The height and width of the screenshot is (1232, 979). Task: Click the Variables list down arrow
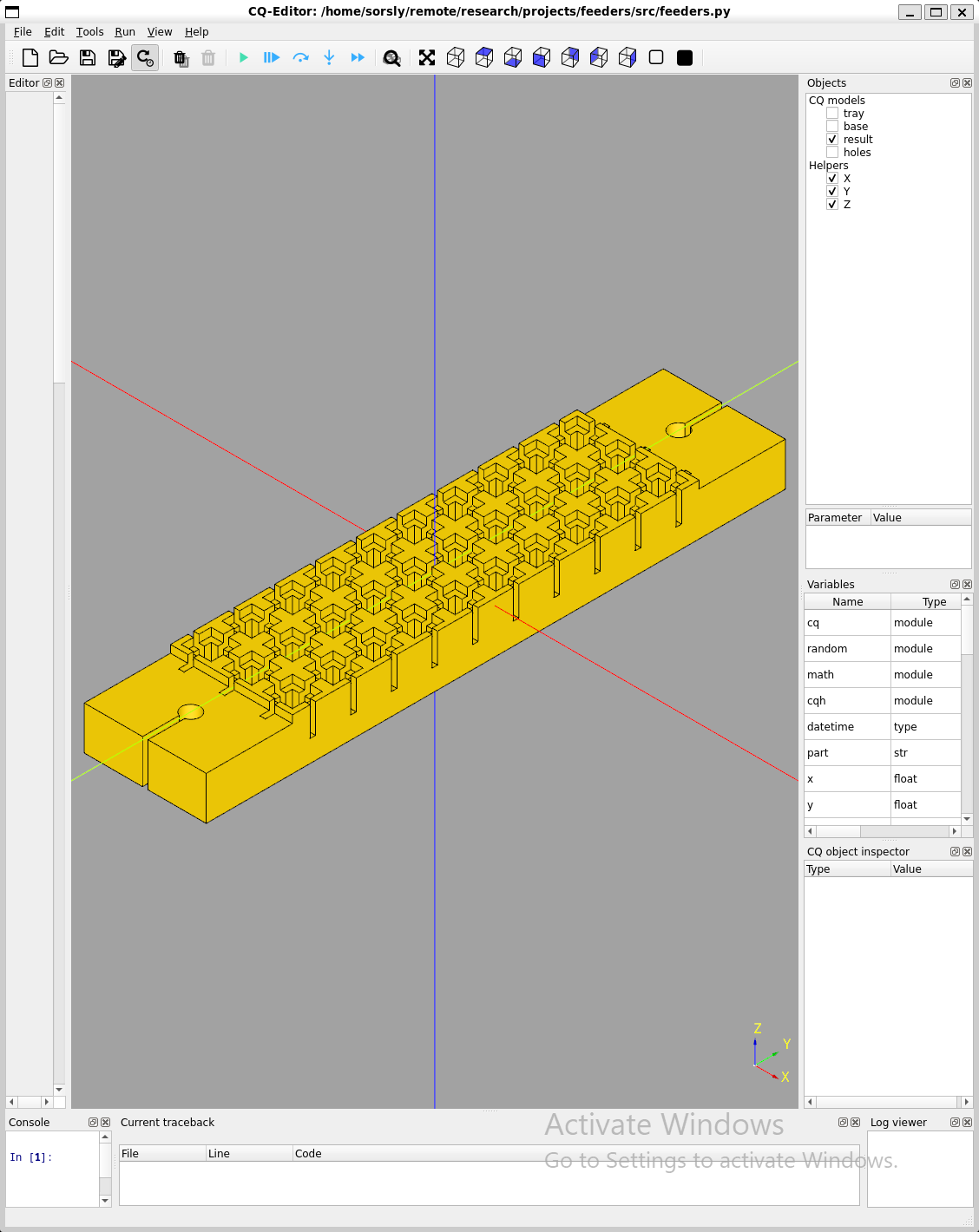pyautogui.click(x=967, y=819)
